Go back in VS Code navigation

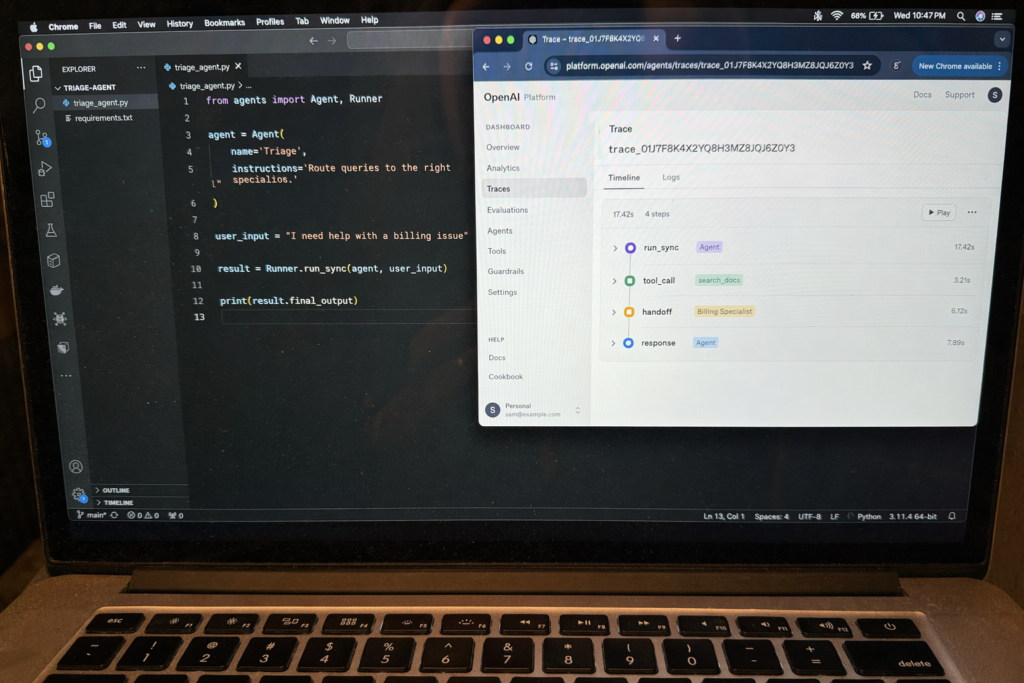pyautogui.click(x=313, y=40)
